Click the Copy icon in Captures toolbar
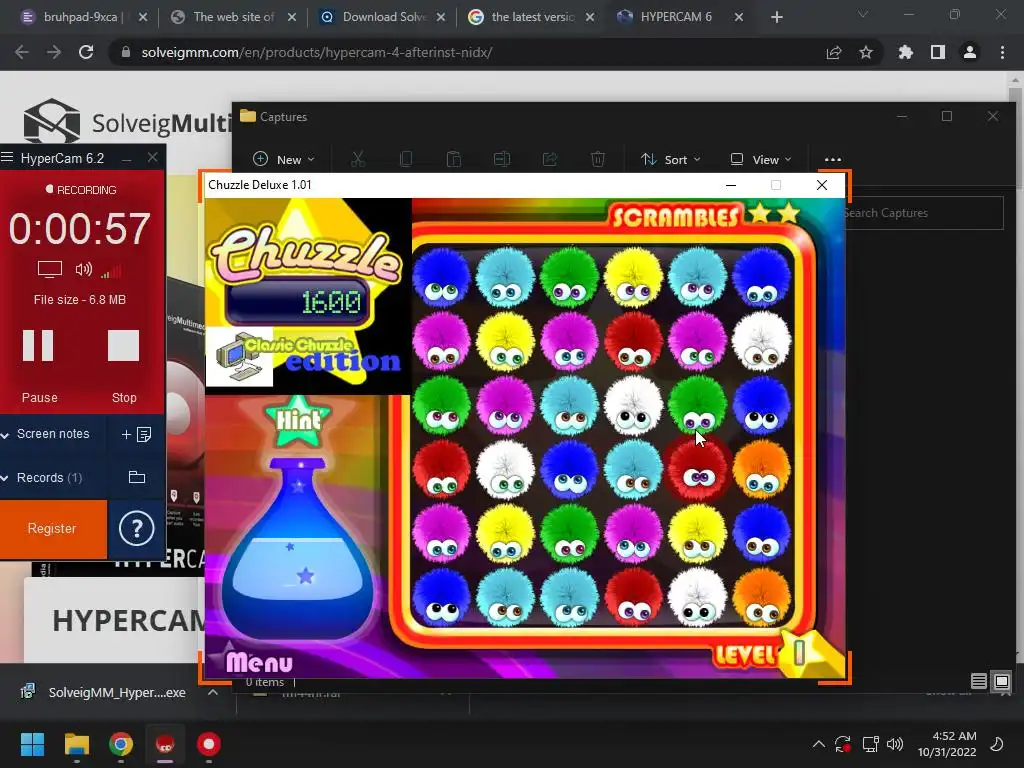The image size is (1024, 768). click(406, 159)
